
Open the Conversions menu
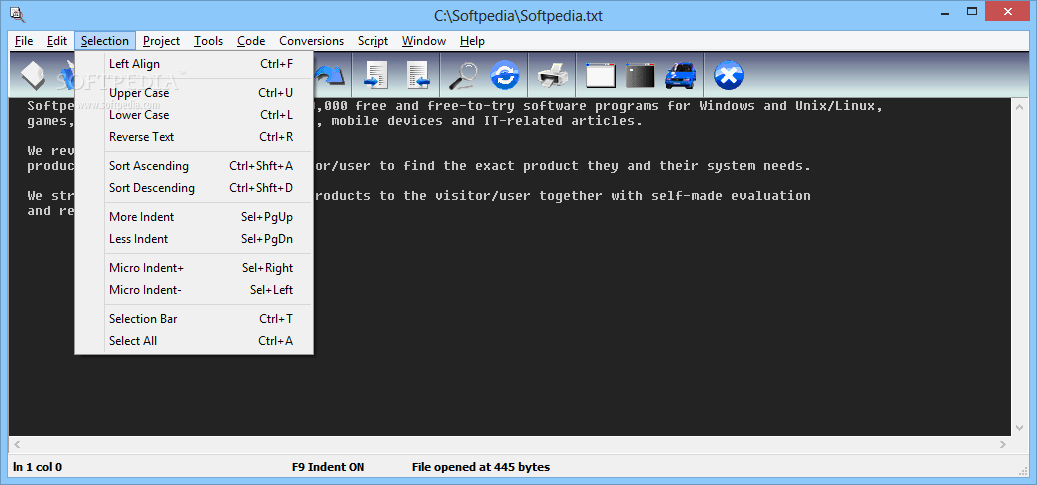[311, 41]
